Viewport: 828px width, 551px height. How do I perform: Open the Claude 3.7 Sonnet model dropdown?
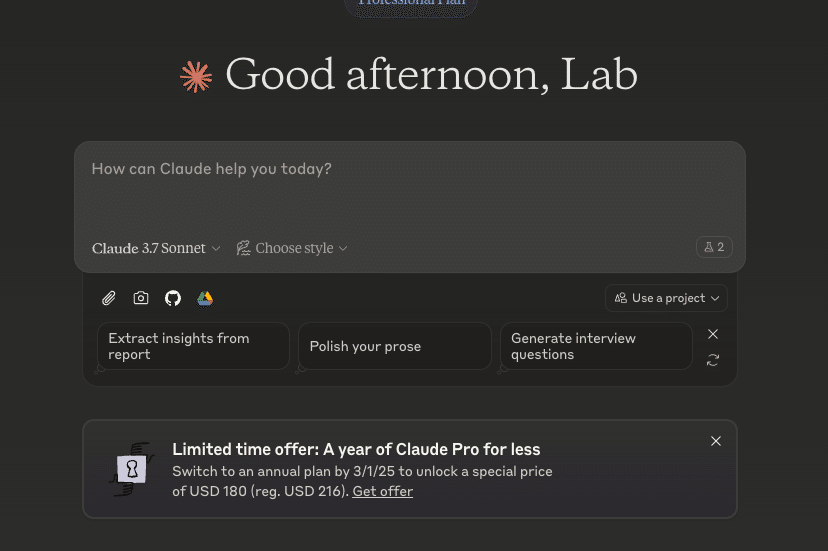tap(156, 248)
